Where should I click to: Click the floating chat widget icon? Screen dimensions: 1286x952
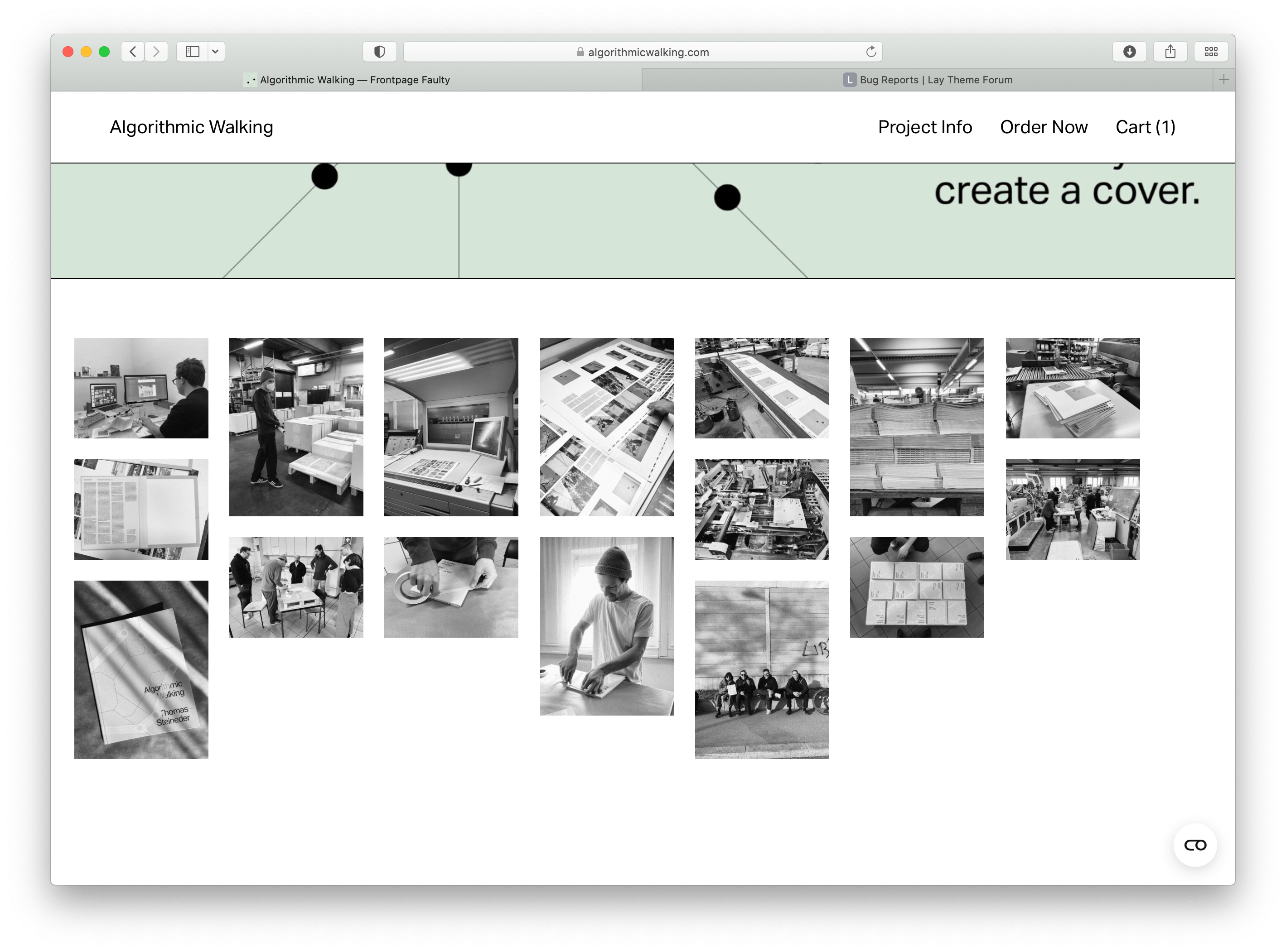1195,846
